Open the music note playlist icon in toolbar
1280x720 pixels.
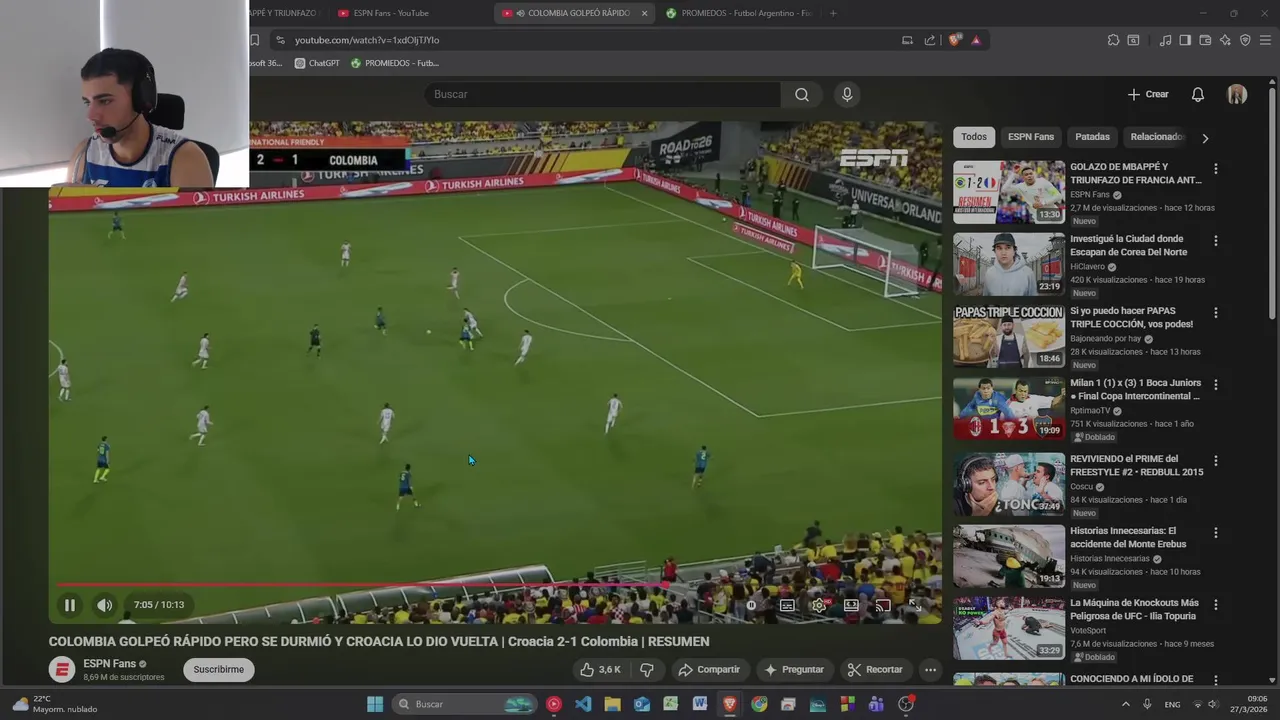[1165, 40]
